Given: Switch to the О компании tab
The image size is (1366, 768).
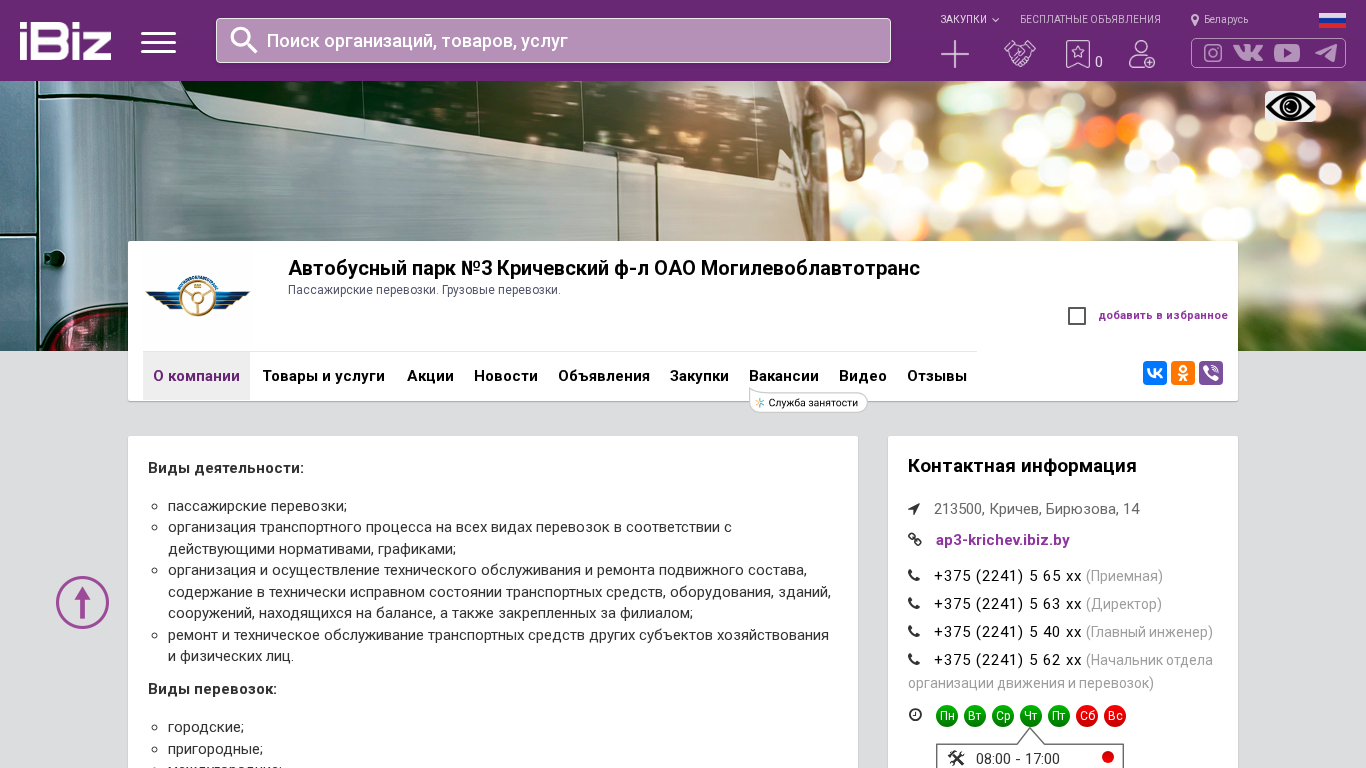Looking at the screenshot, I should click(196, 376).
